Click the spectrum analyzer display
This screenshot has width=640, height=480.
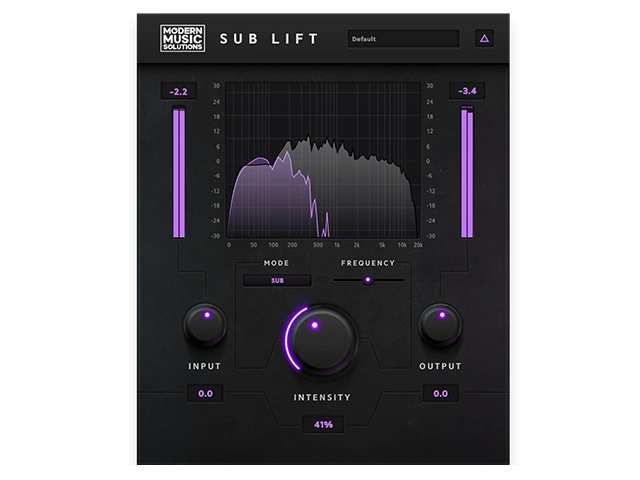(x=323, y=160)
